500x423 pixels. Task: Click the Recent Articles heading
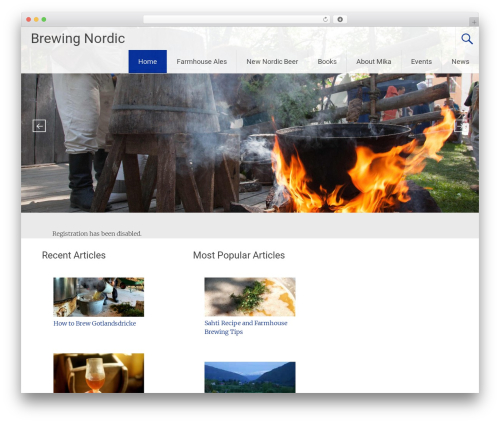pyautogui.click(x=74, y=255)
